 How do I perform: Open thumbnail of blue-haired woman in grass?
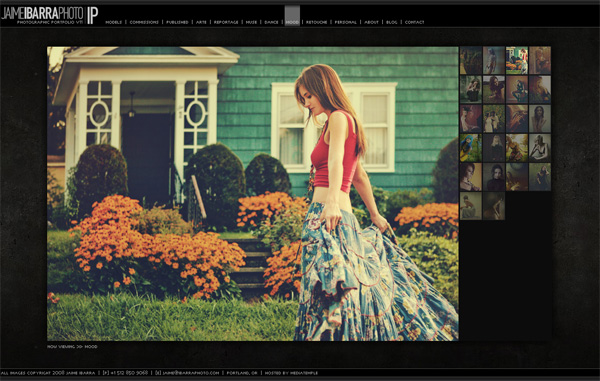471,148
